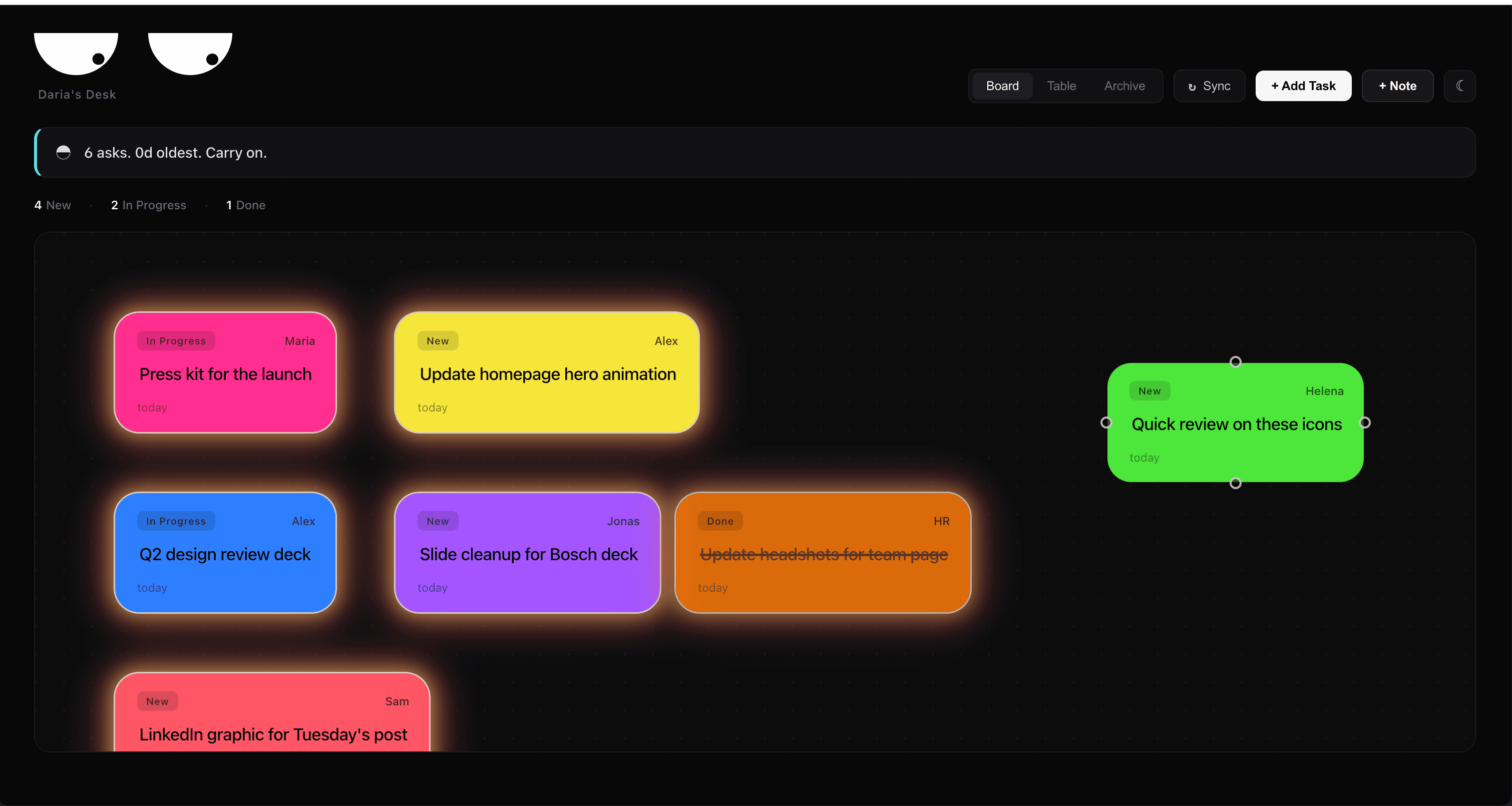Click the asks summary banner text

pos(176,153)
